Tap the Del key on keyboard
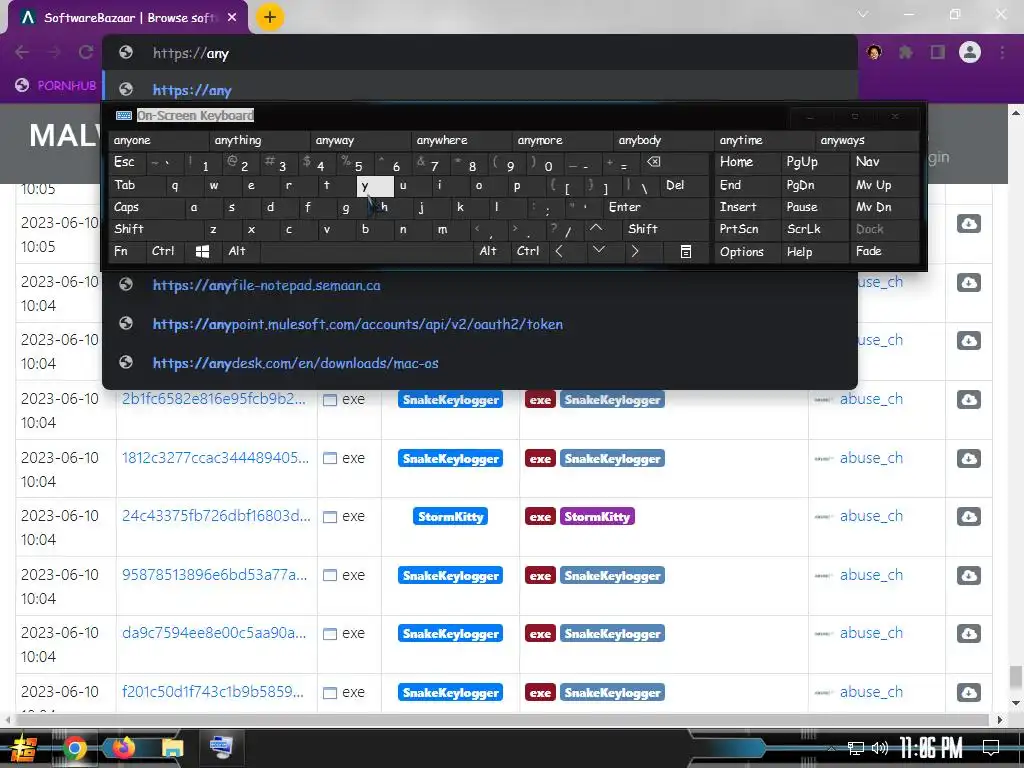 coord(683,185)
